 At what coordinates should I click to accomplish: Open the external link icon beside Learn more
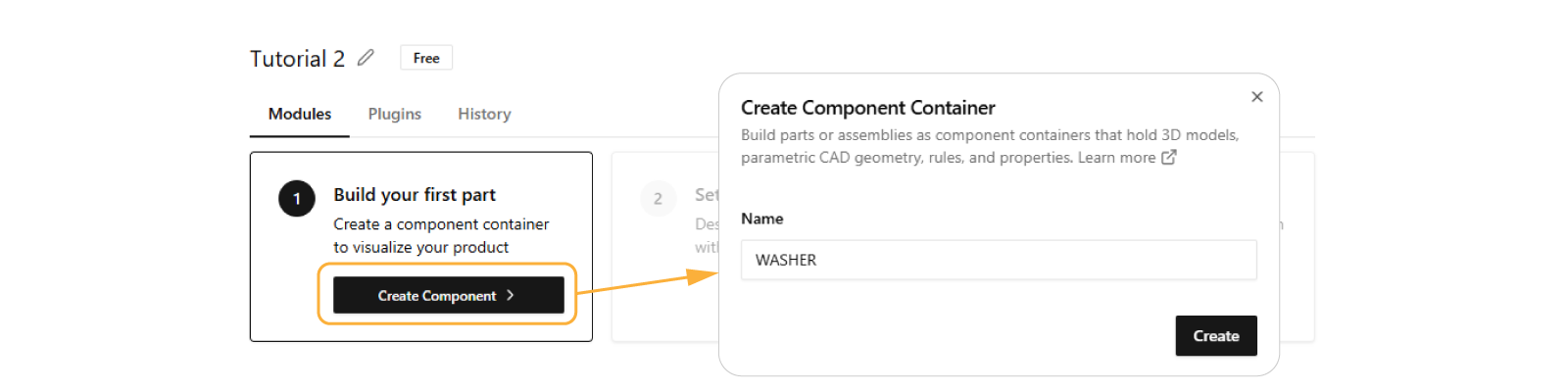point(1169,158)
